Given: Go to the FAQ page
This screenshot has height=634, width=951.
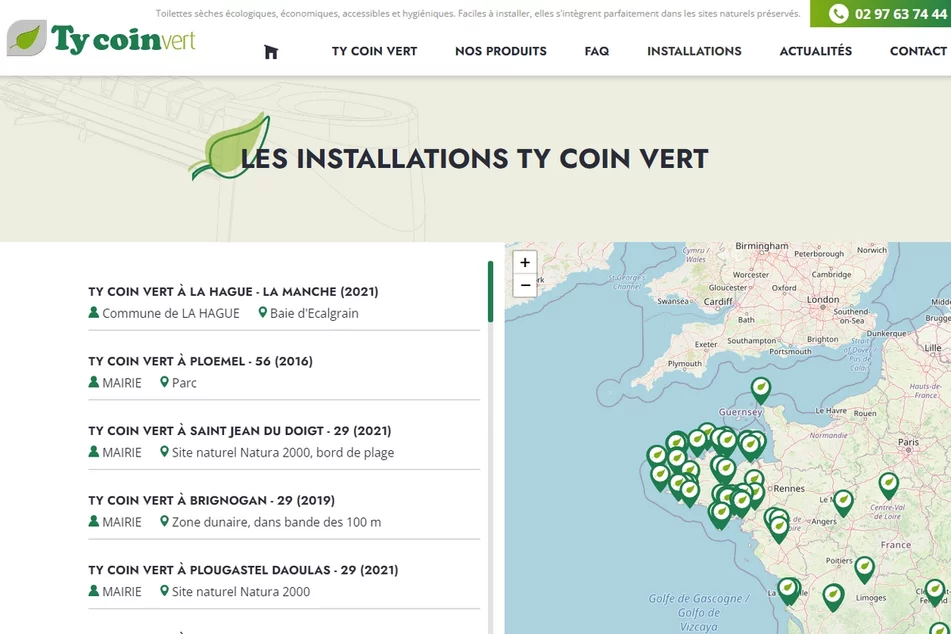Looking at the screenshot, I should click(x=597, y=51).
